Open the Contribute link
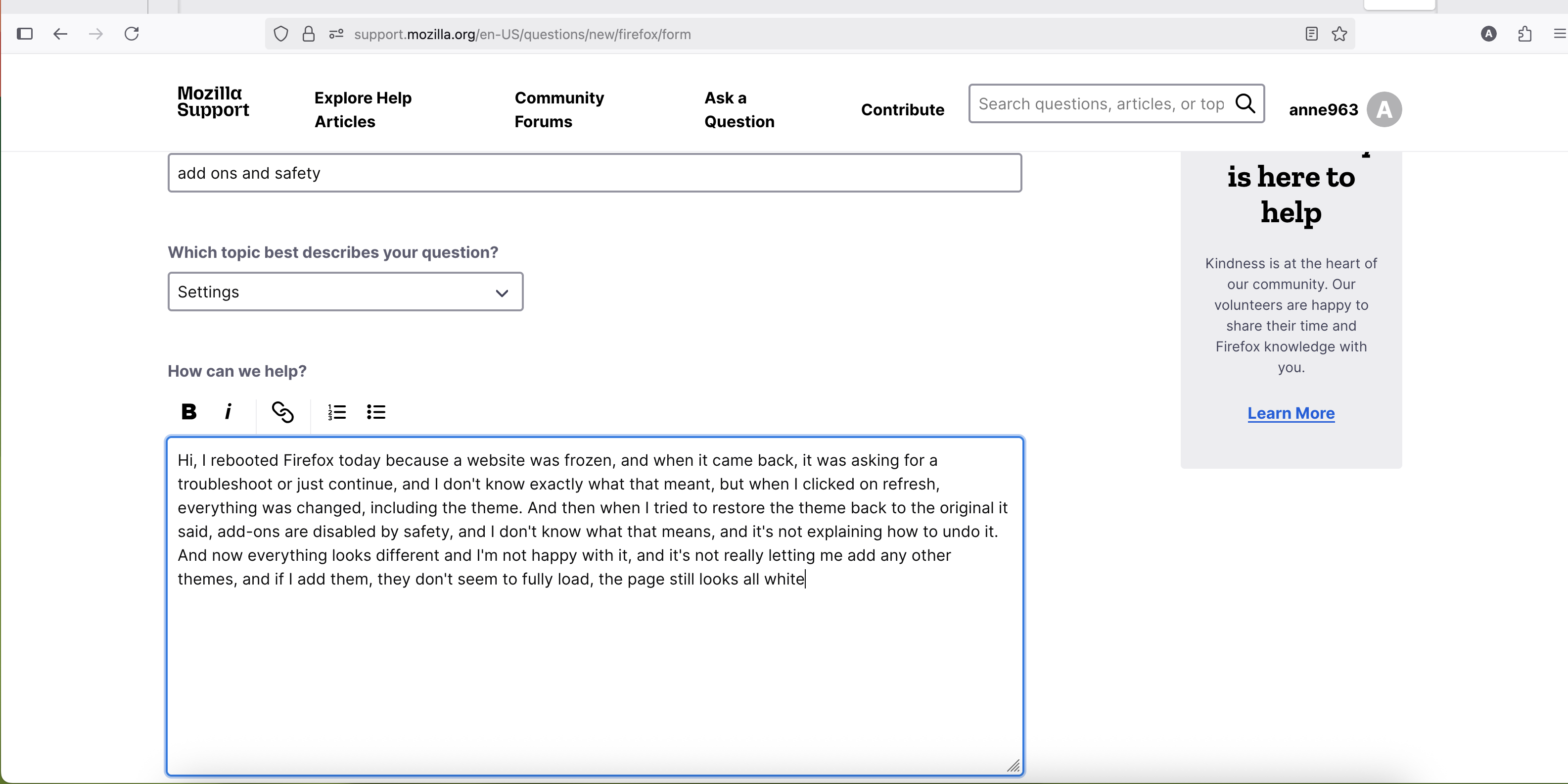 tap(902, 110)
